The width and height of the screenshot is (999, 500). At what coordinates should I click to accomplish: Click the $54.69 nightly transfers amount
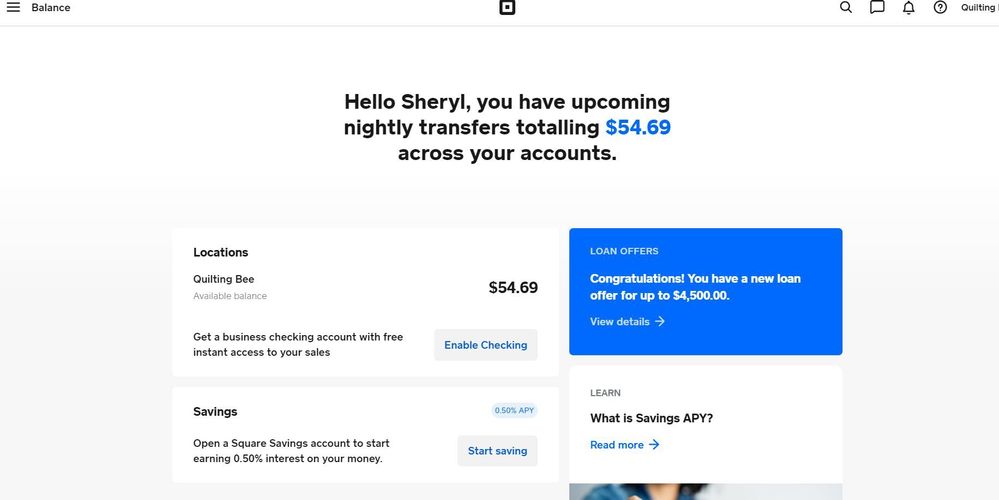(x=638, y=128)
